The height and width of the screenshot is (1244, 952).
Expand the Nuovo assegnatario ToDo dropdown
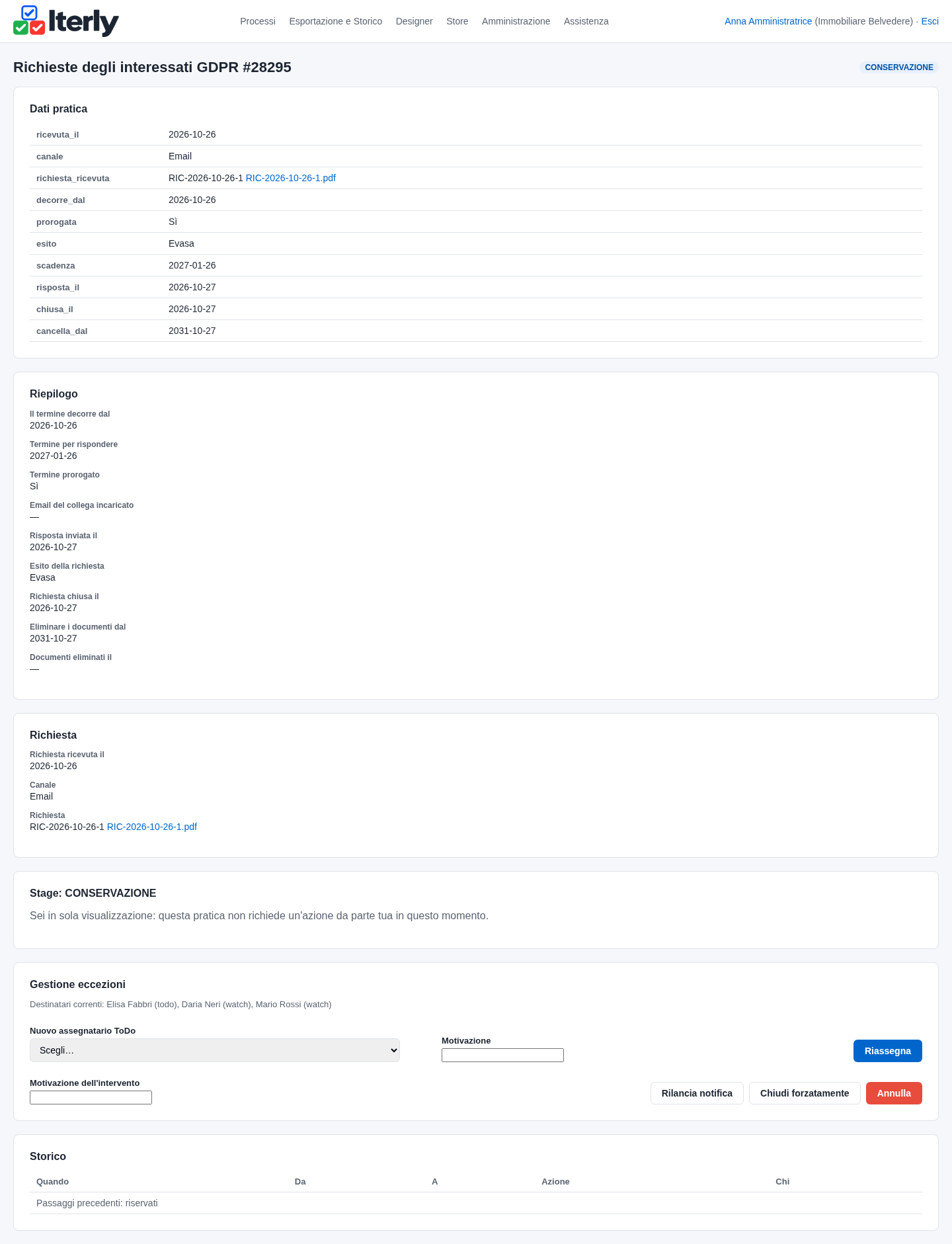215,1050
